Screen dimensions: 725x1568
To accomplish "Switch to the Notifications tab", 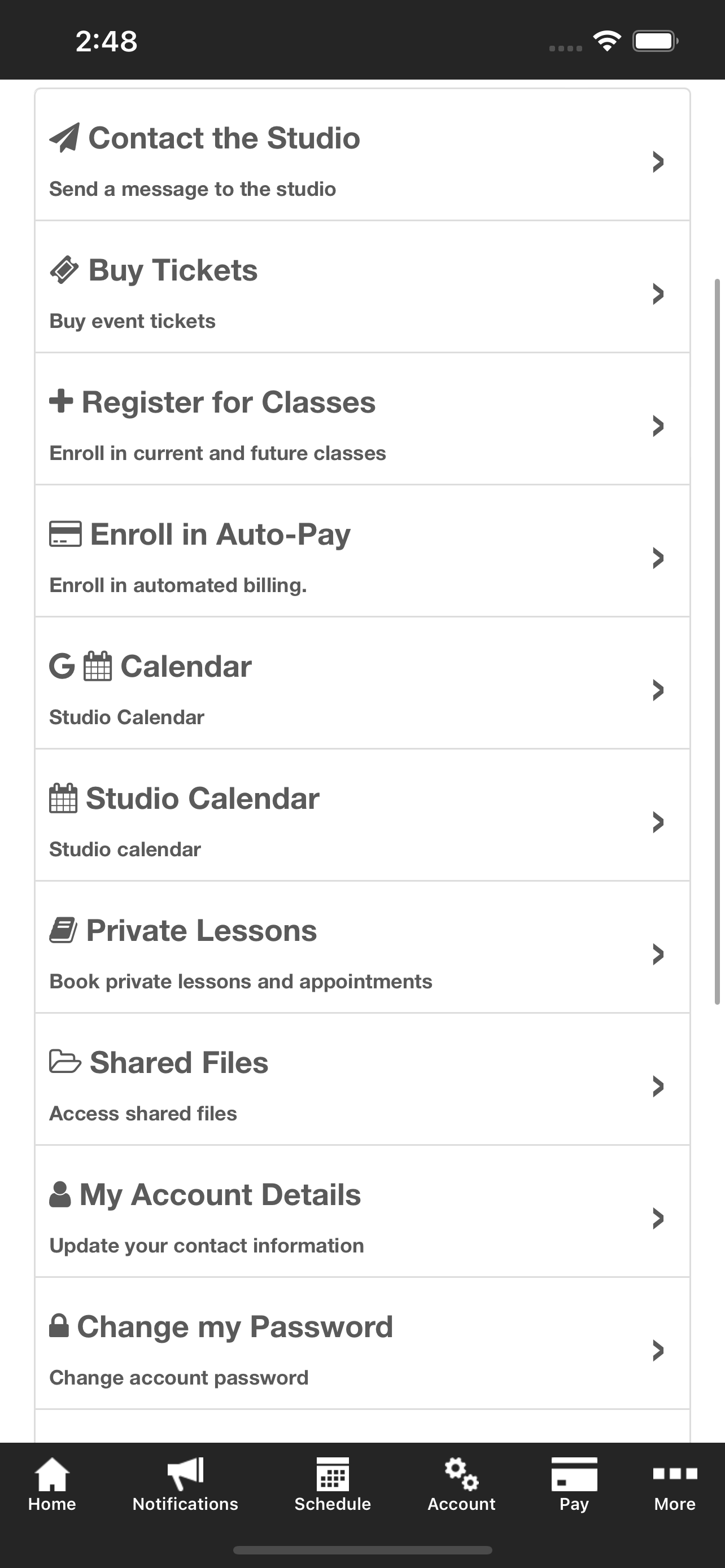I will pos(186,1485).
